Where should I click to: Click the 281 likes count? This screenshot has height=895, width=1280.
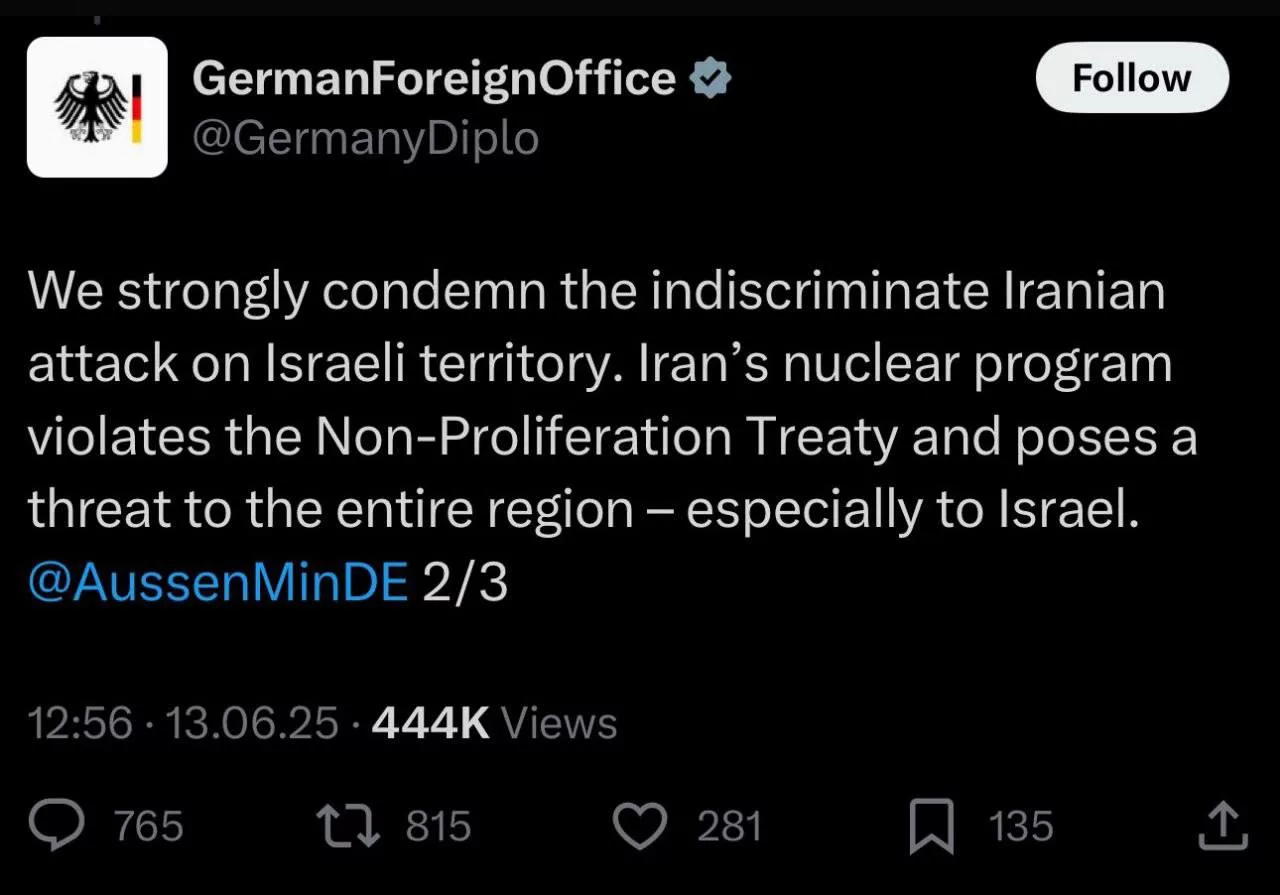729,827
